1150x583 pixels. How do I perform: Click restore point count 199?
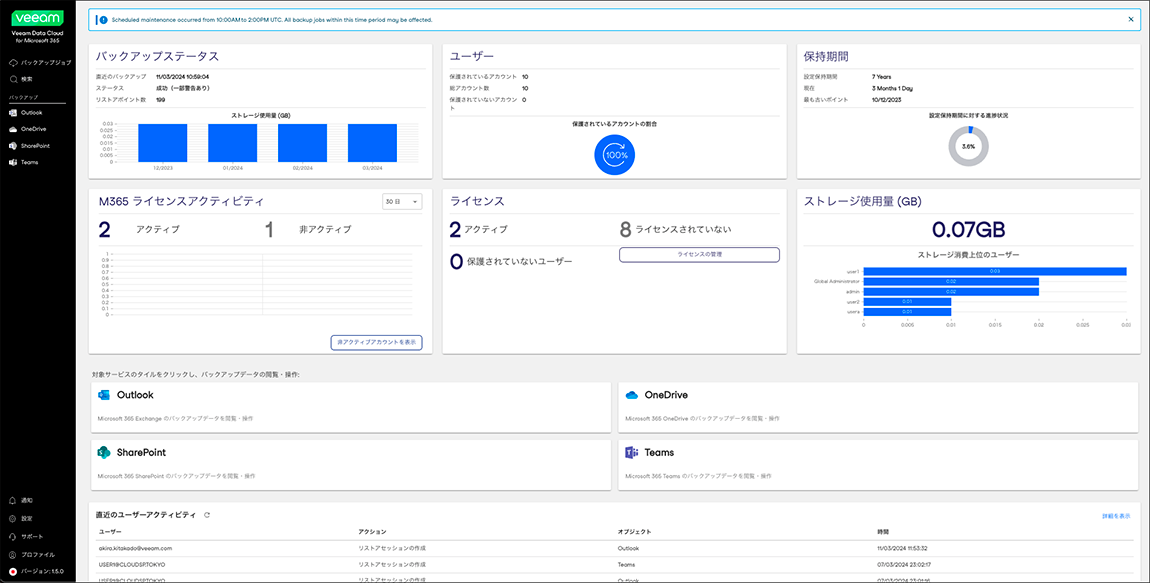click(161, 100)
